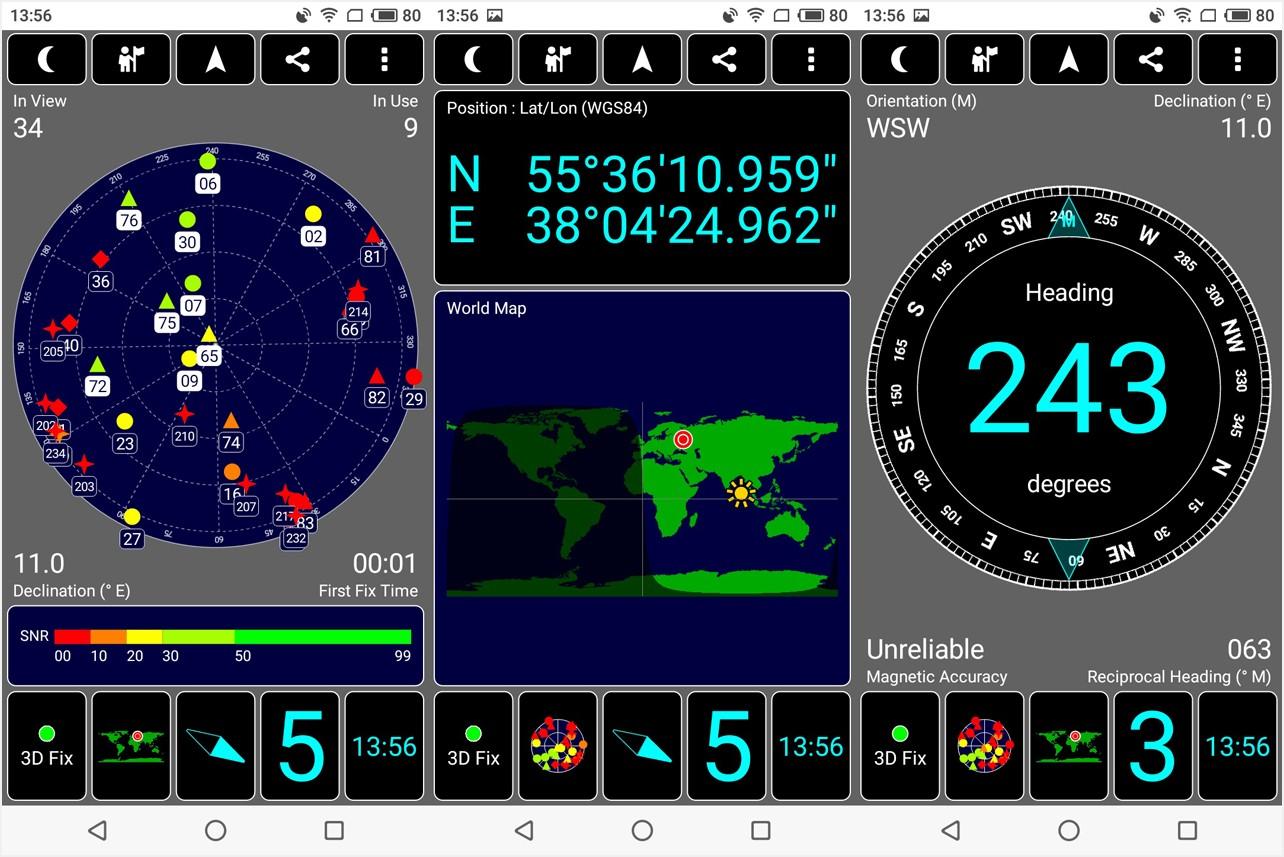Tap world map tile on compass screen
This screenshot has height=857, width=1284.
[1068, 746]
